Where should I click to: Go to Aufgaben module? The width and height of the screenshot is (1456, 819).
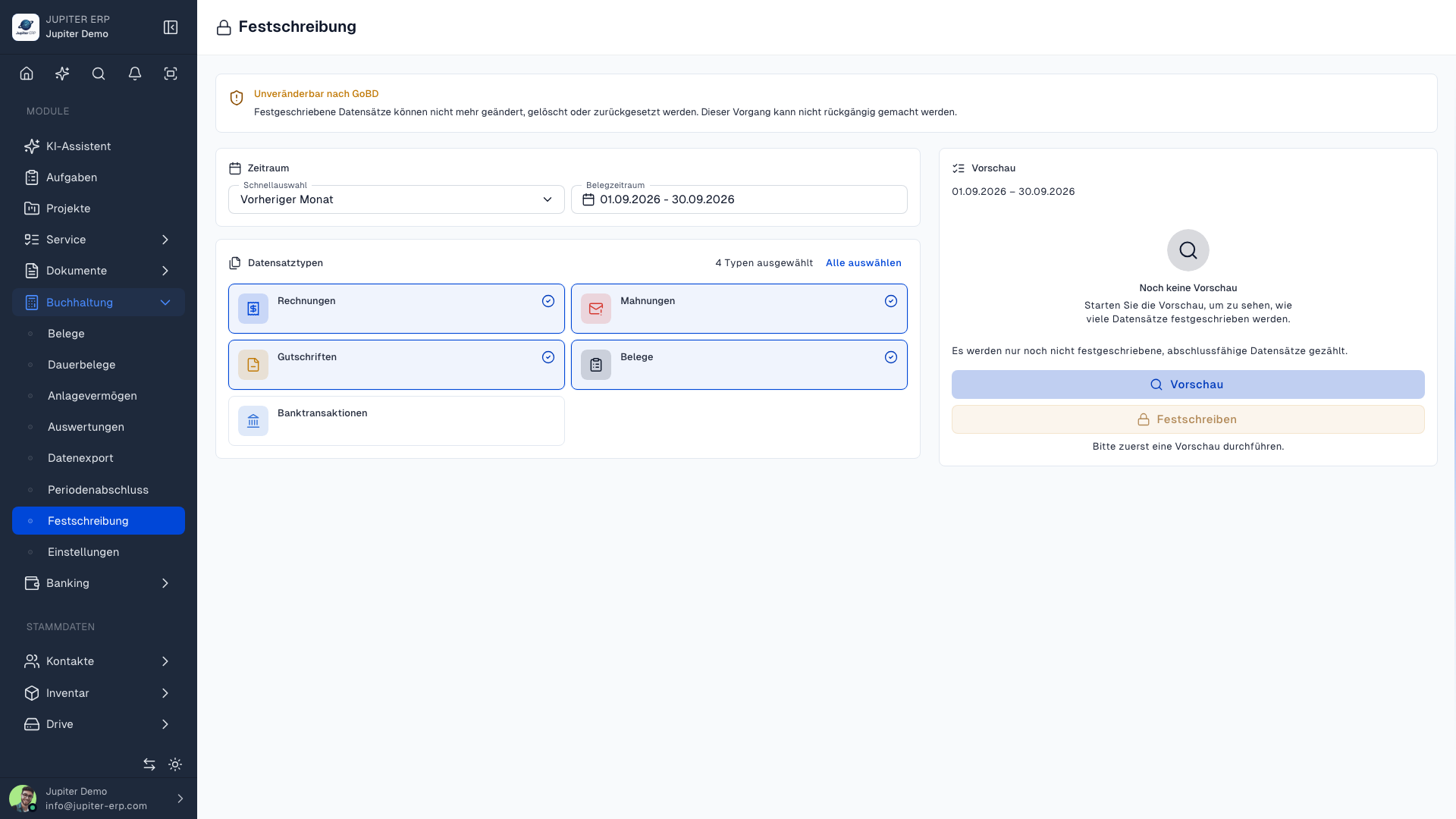click(99, 177)
